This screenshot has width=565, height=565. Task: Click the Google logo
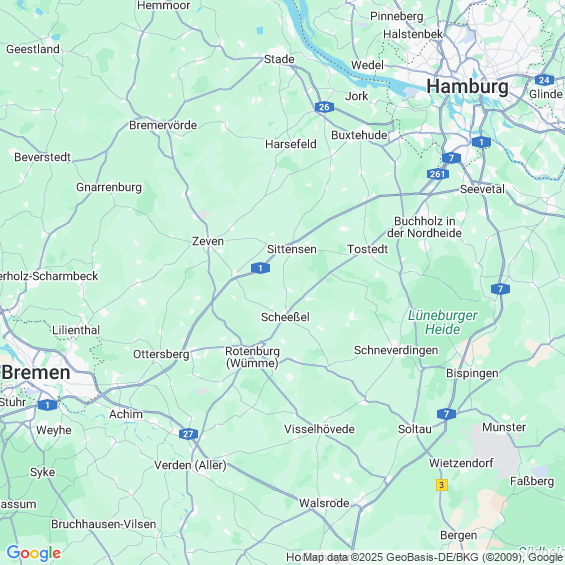(x=34, y=553)
